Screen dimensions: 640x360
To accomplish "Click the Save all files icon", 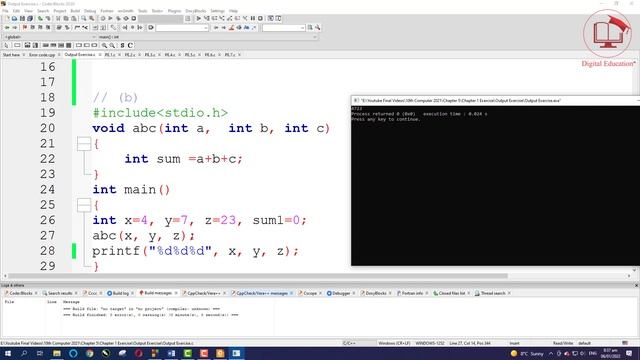I will click(x=30, y=18).
